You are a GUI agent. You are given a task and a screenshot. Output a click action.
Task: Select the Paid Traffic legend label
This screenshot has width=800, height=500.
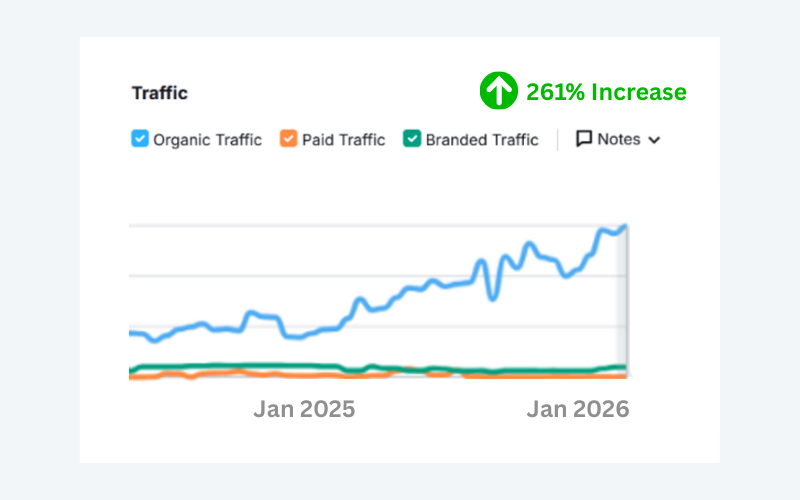[345, 140]
